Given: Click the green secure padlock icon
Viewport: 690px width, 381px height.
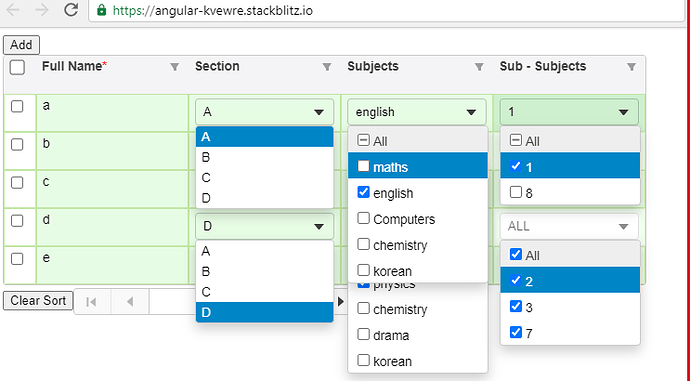Looking at the screenshot, I should (102, 10).
